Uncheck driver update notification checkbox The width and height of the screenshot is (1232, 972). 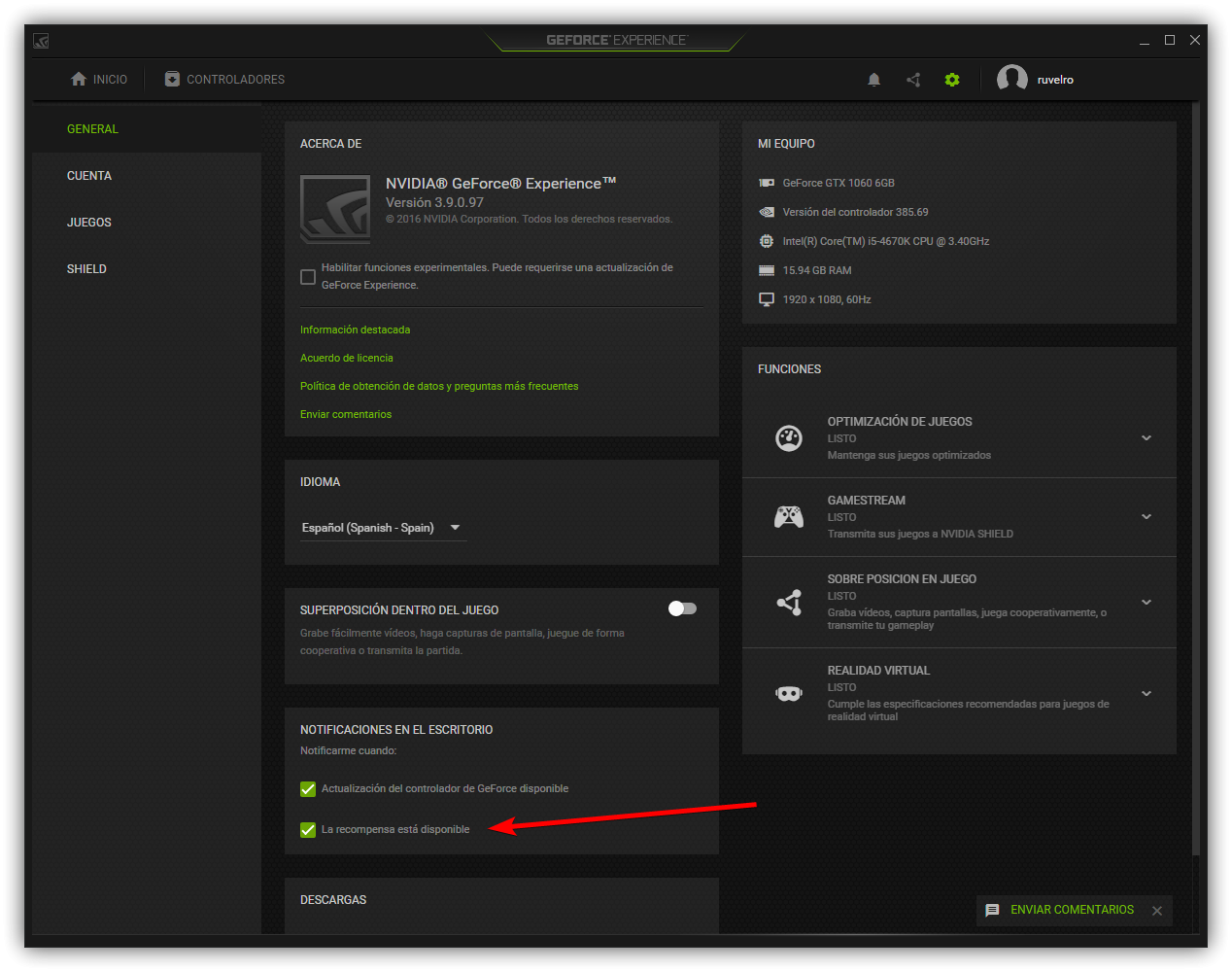(x=308, y=789)
